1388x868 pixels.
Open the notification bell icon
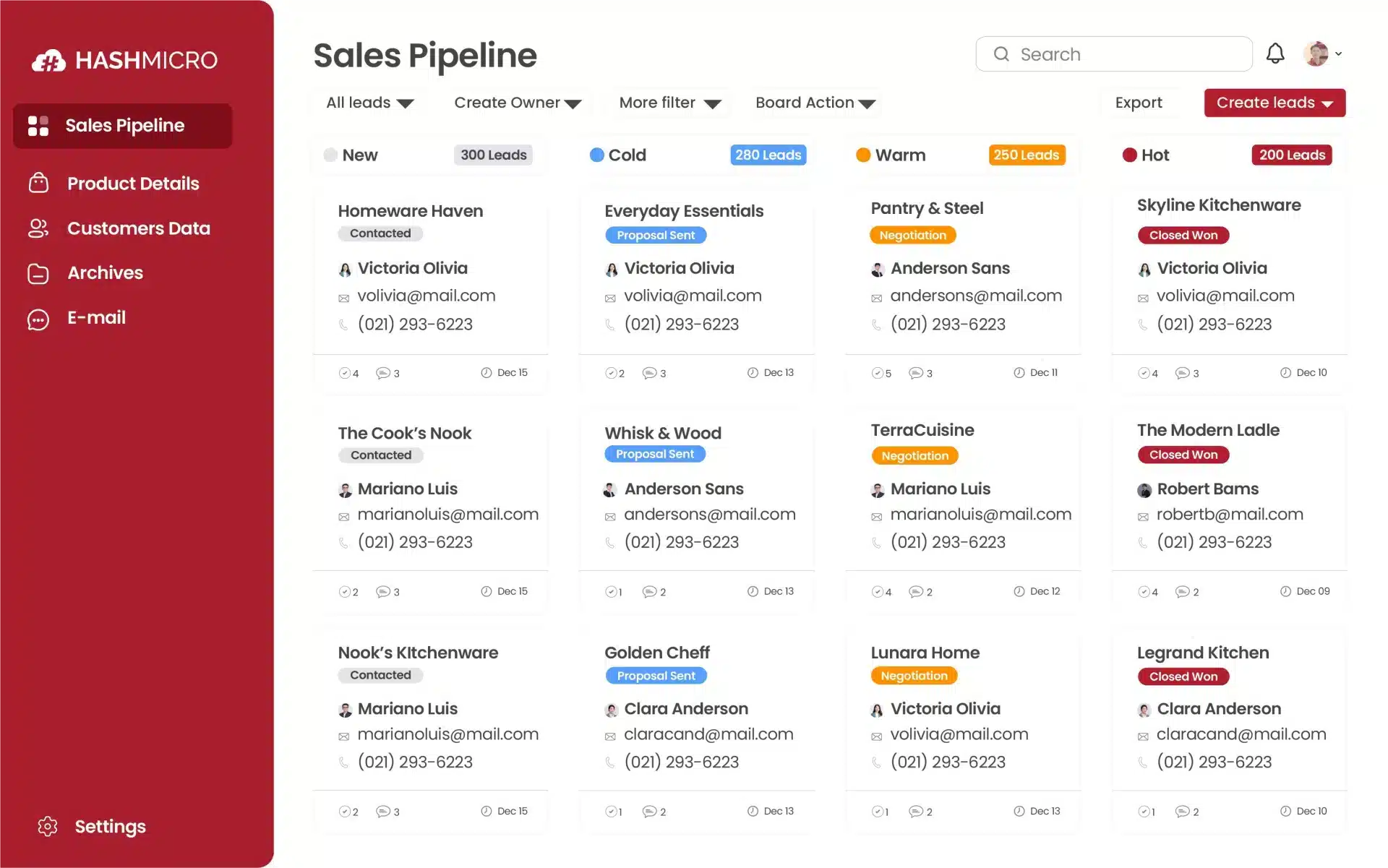point(1276,53)
